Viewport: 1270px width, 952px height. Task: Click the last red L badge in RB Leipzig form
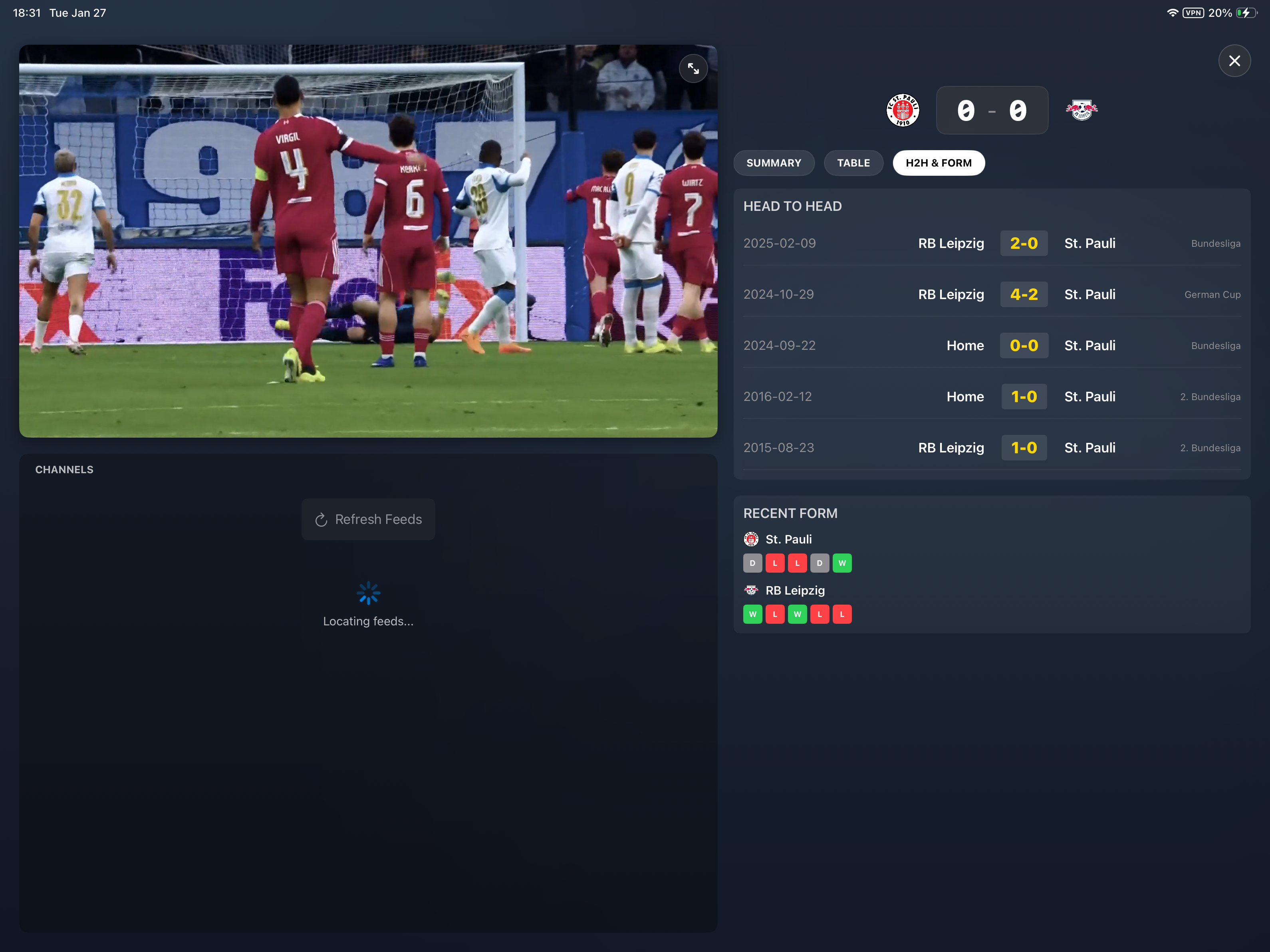pyautogui.click(x=842, y=614)
